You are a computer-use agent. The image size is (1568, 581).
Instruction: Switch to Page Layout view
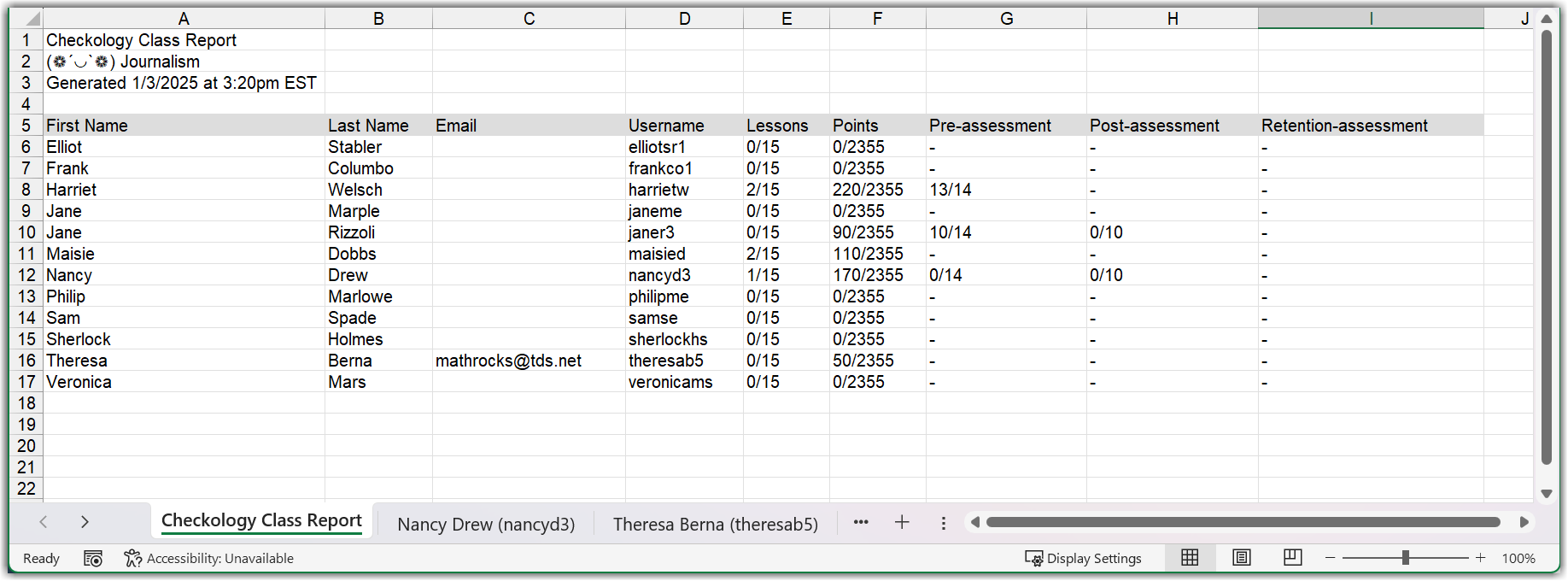point(1242,558)
